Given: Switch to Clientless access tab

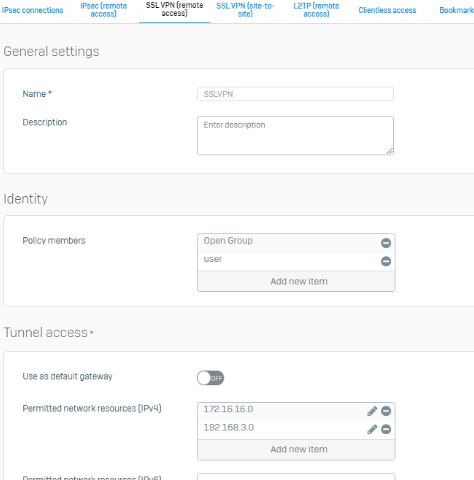Looking at the screenshot, I should (x=387, y=10).
